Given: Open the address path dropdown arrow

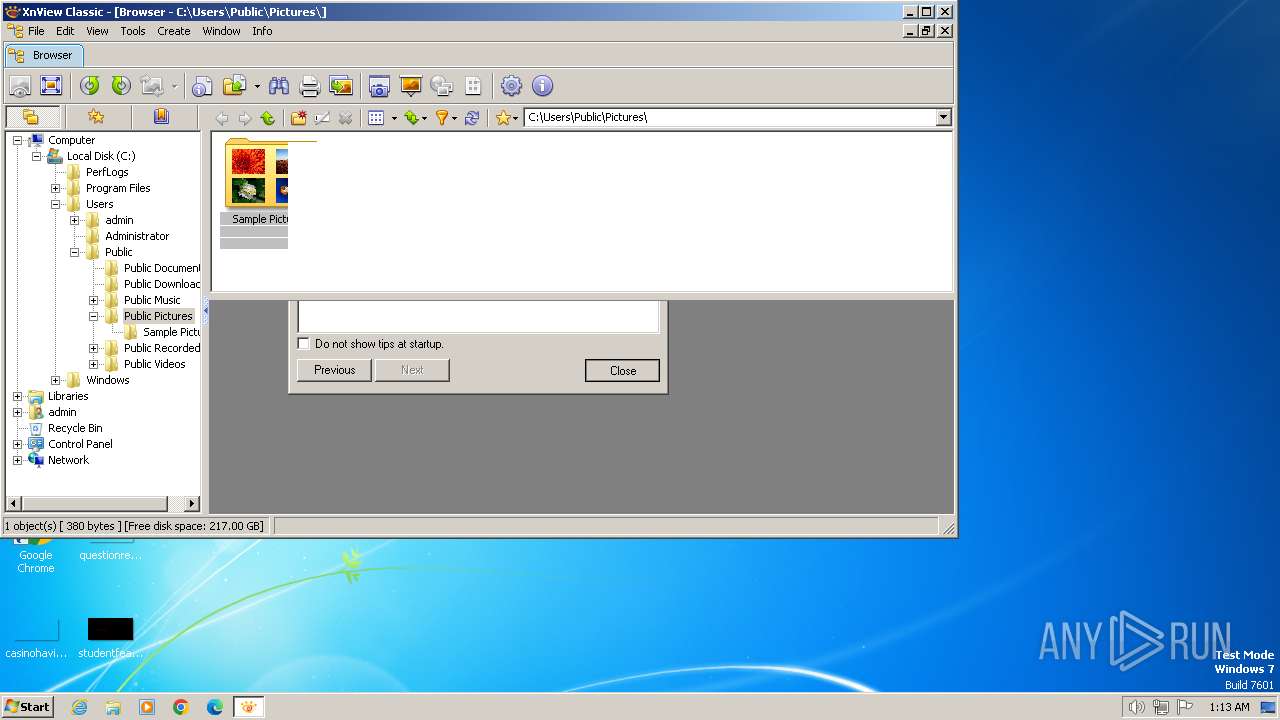Looking at the screenshot, I should click(x=943, y=118).
